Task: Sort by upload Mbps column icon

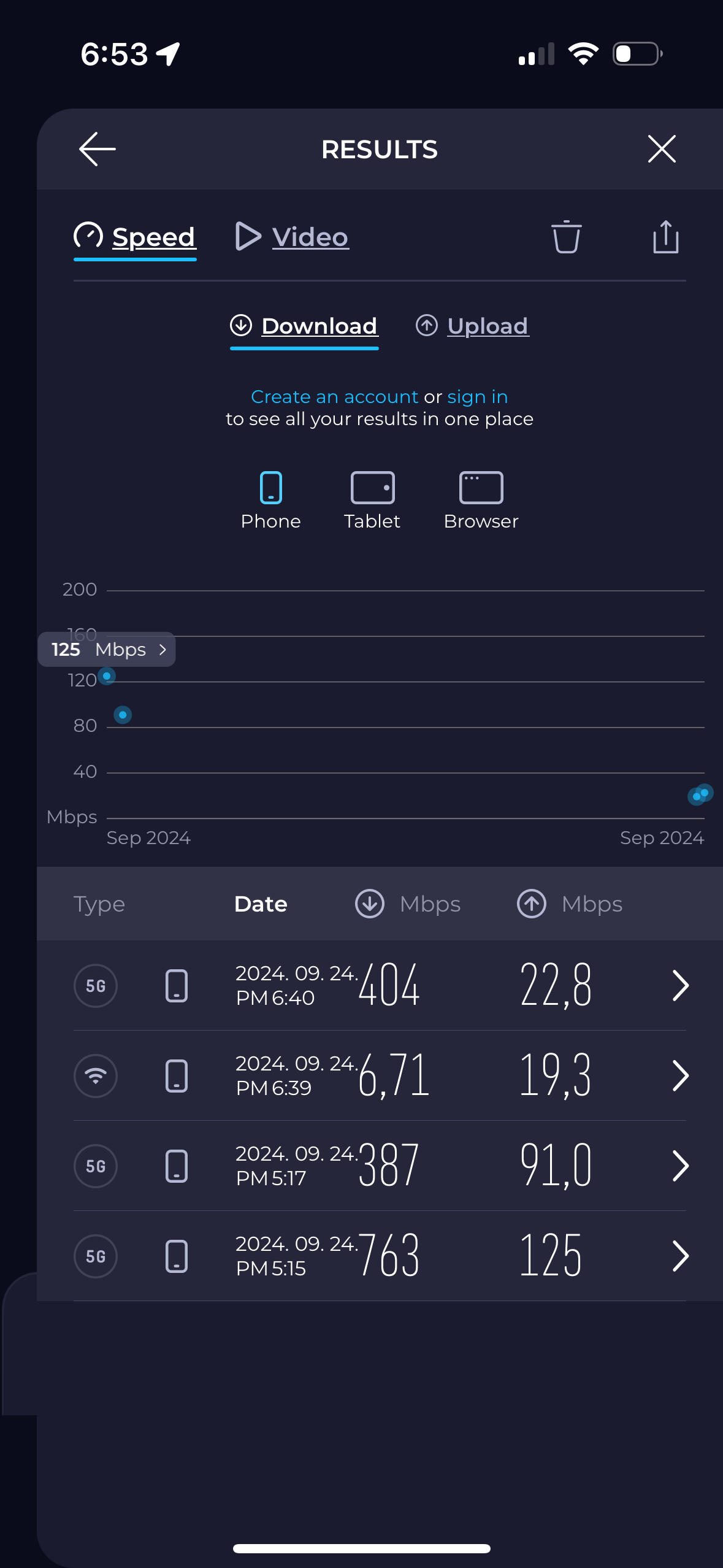Action: [x=532, y=904]
